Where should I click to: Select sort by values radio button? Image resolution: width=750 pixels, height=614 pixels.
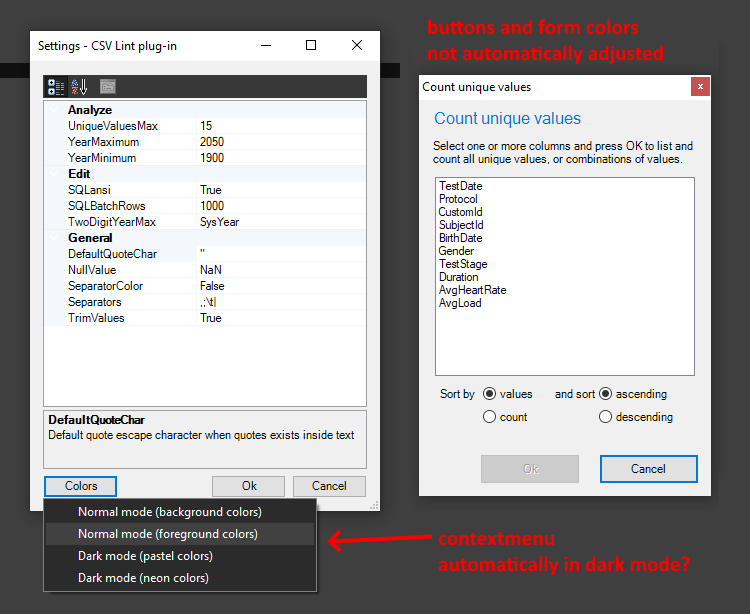(489, 394)
